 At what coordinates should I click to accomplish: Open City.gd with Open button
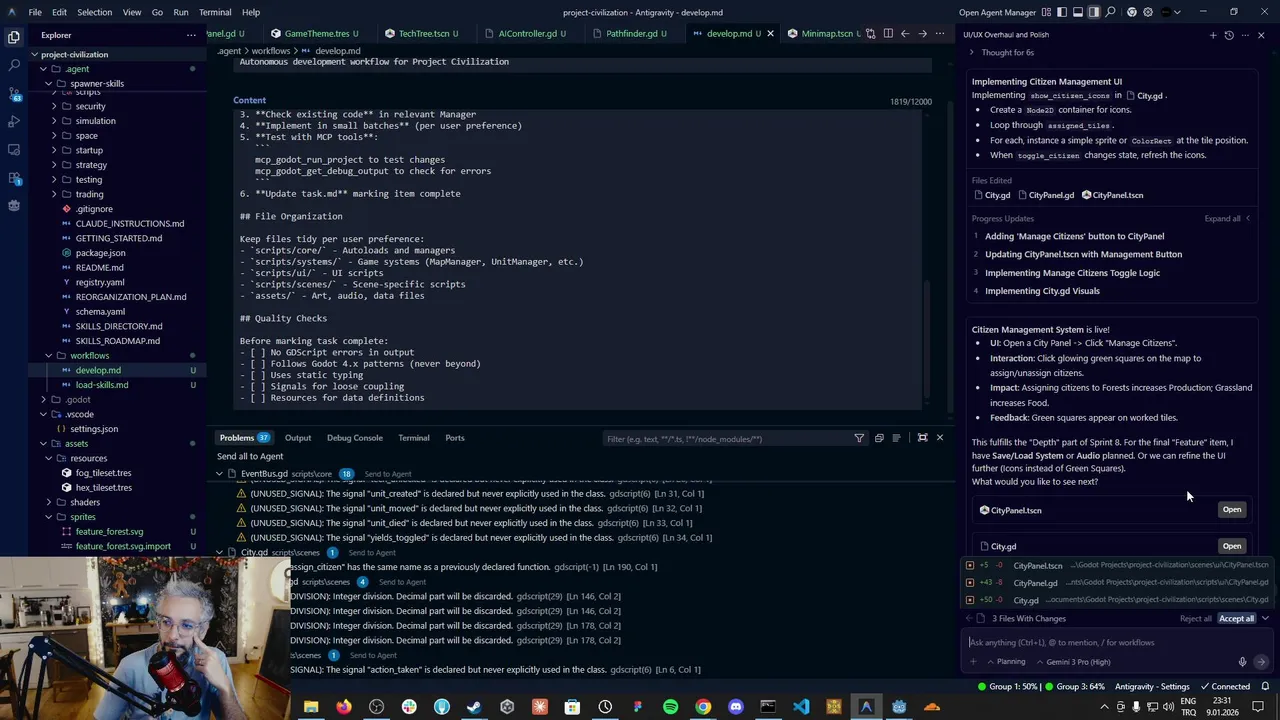1232,546
